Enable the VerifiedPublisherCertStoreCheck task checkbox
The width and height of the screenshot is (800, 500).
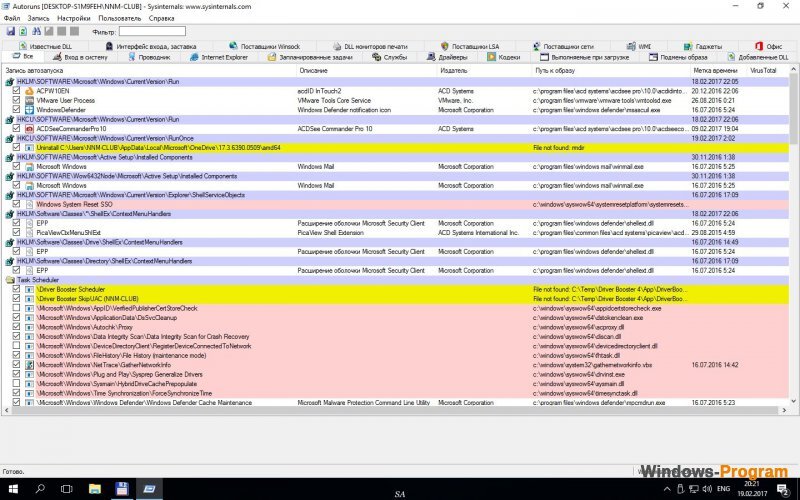tap(16, 308)
